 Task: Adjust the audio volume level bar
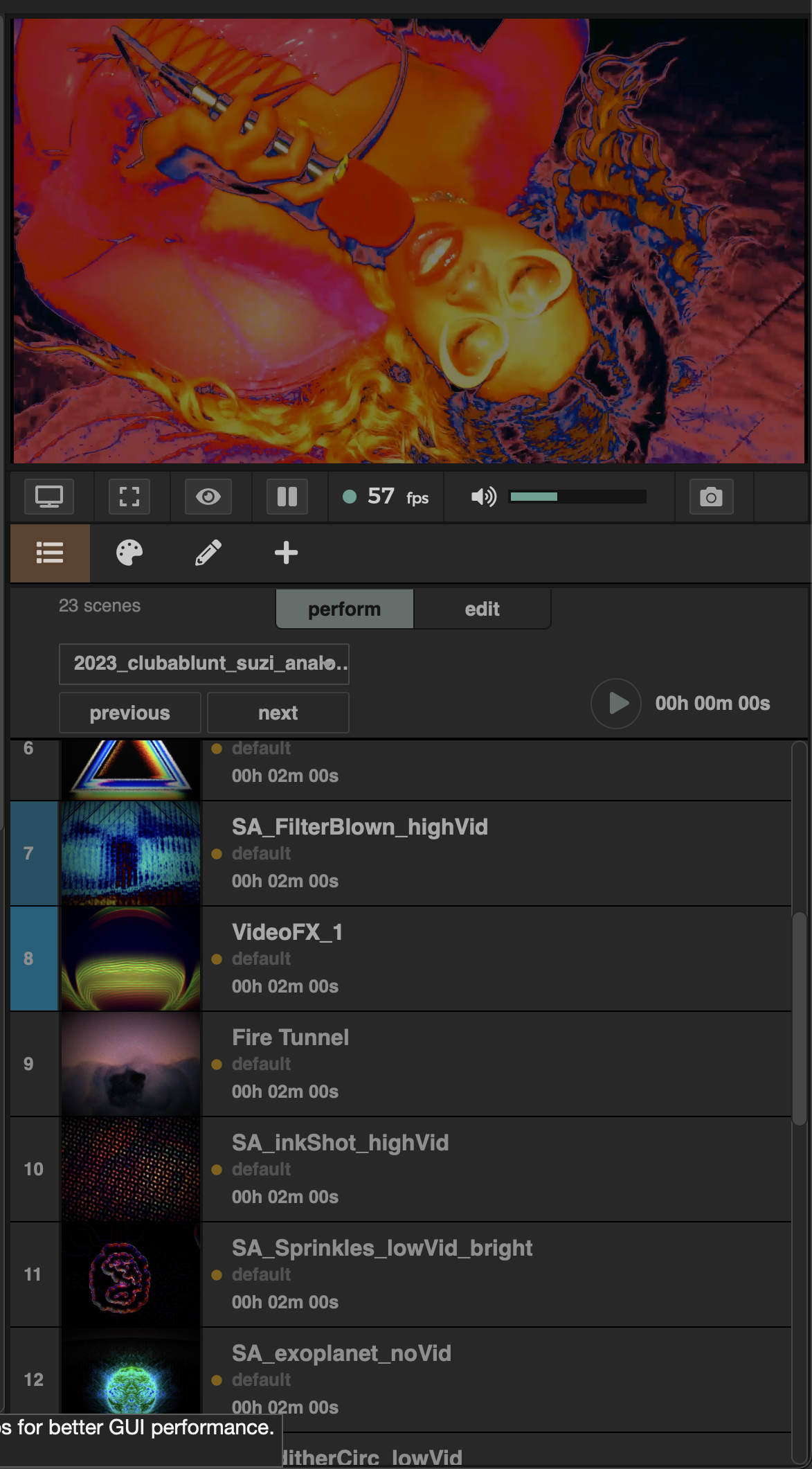point(577,497)
